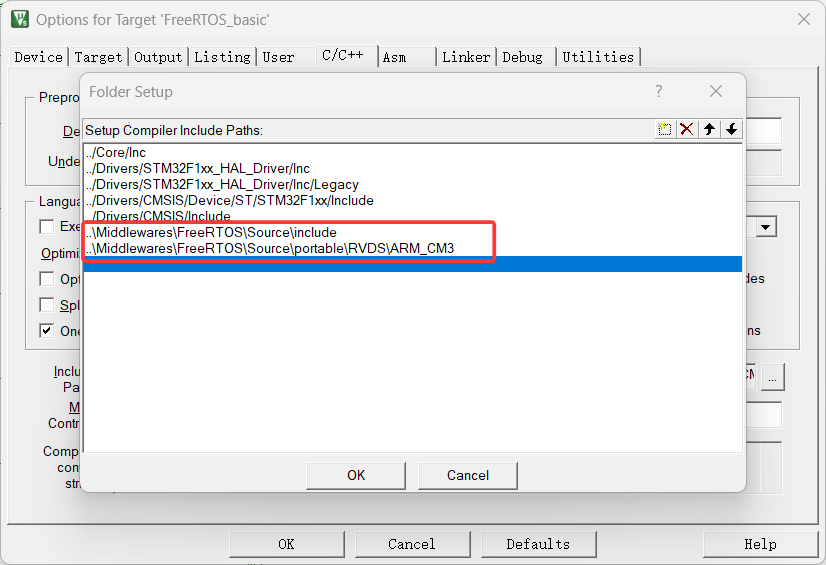Switch to the Linker tab
The width and height of the screenshot is (826, 565).
click(466, 57)
